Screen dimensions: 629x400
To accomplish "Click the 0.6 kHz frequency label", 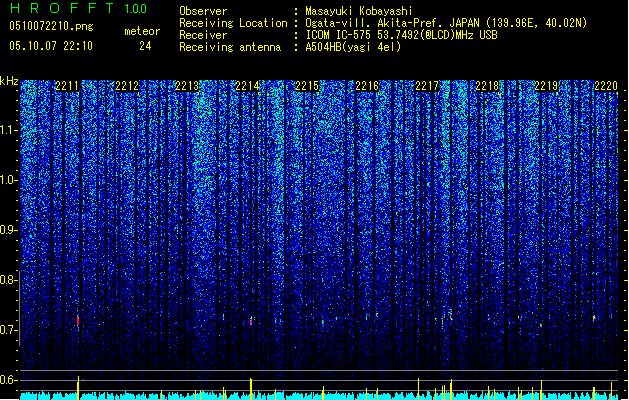I will pyautogui.click(x=9, y=380).
